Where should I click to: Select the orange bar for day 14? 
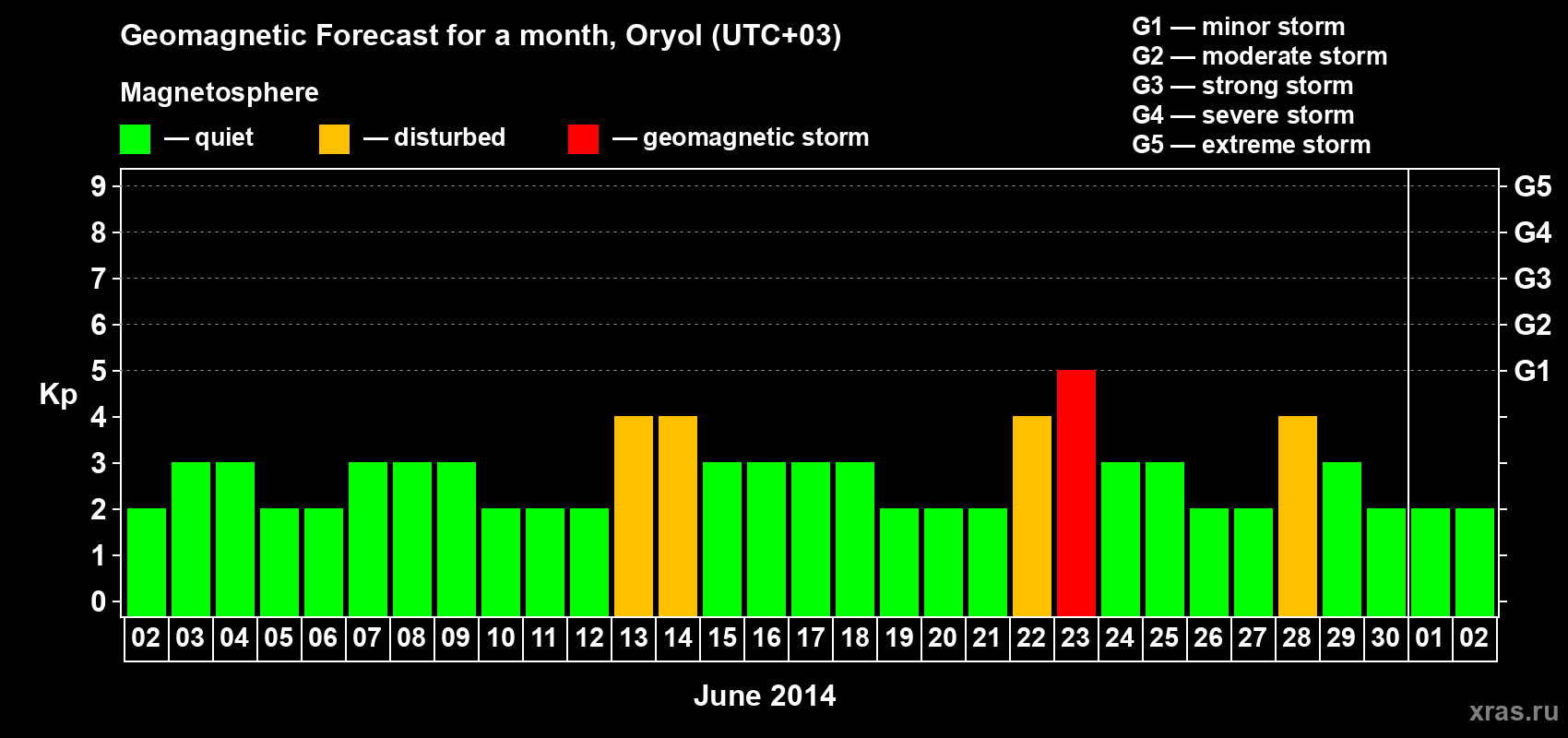[678, 516]
